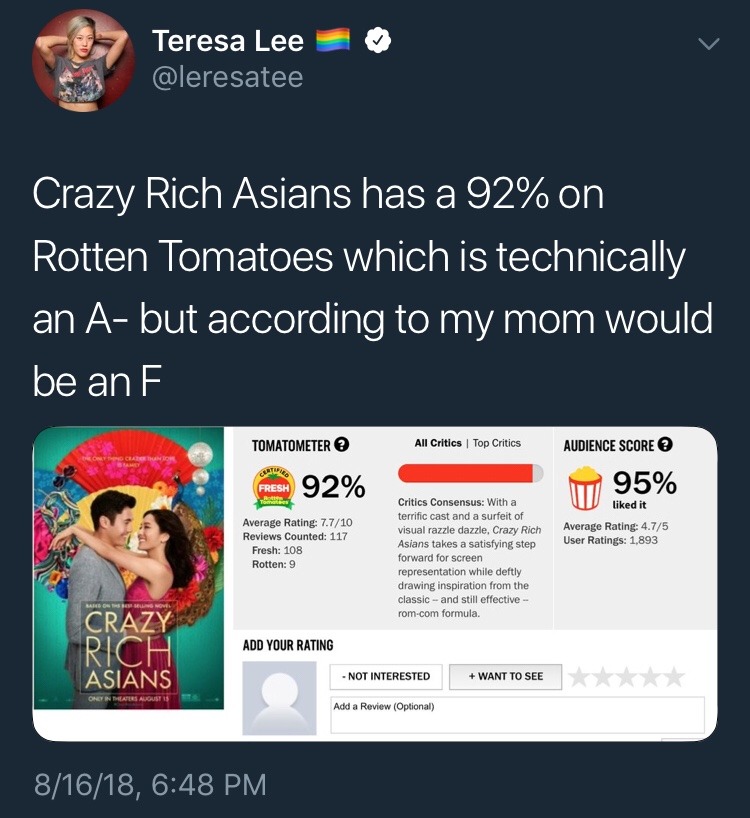
Task: Click the @leresatee handle
Action: (x=227, y=78)
